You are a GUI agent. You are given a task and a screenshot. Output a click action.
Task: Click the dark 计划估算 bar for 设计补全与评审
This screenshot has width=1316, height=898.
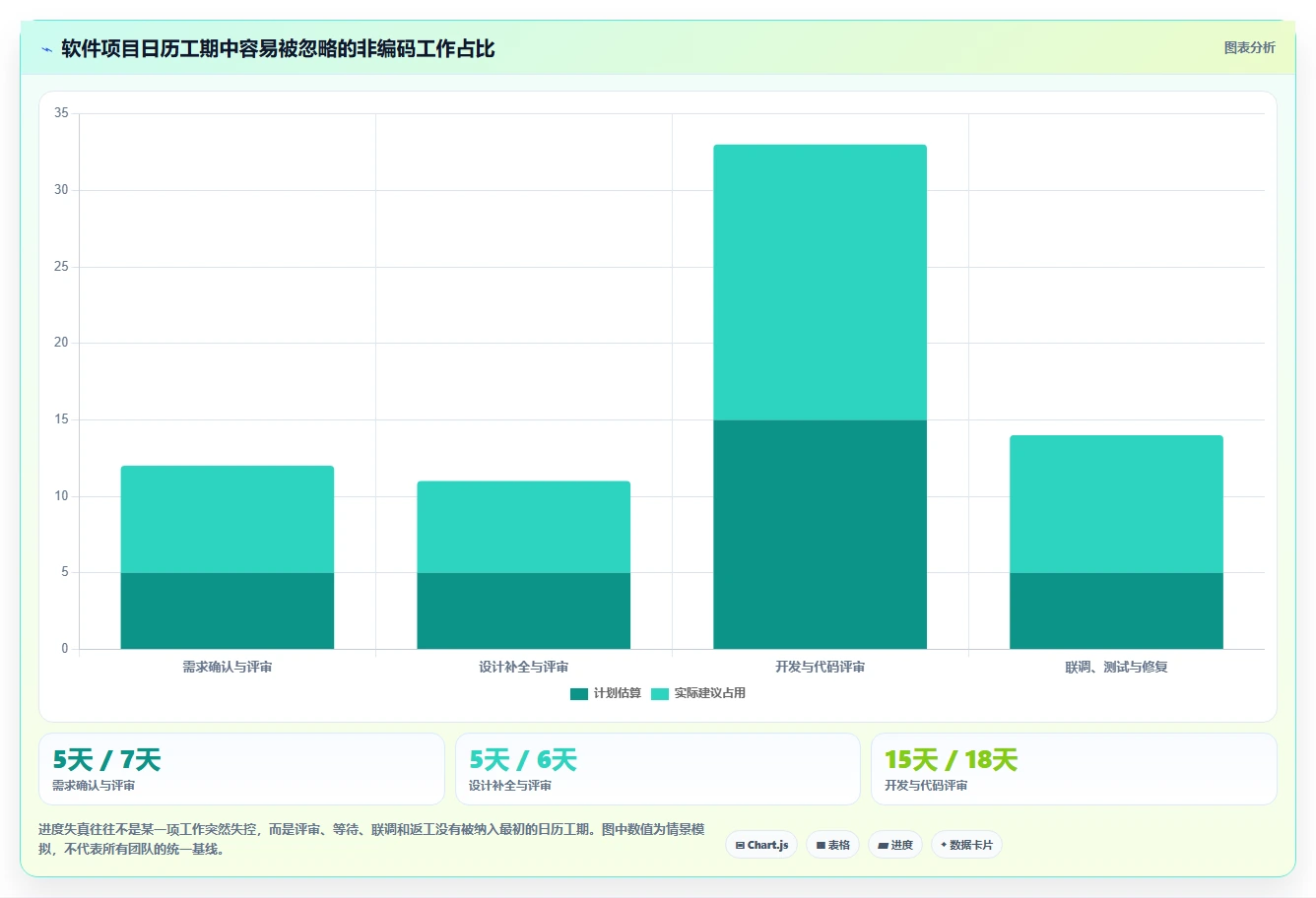coord(524,610)
